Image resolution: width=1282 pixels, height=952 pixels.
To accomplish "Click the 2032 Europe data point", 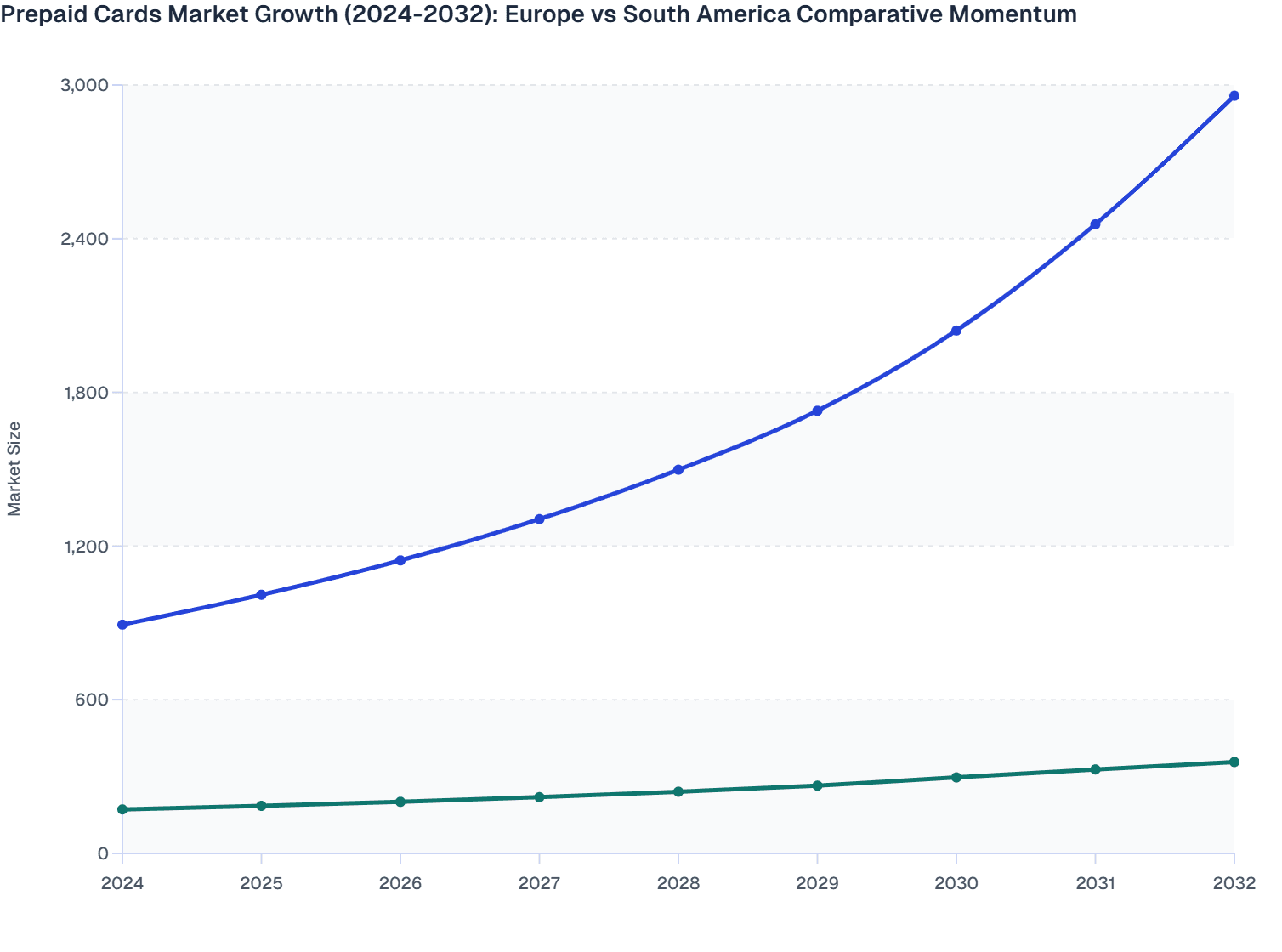I will click(x=1234, y=96).
